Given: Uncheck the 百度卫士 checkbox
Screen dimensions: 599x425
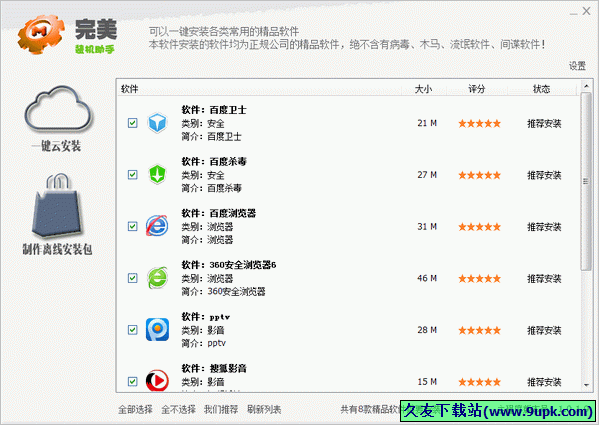Looking at the screenshot, I should [133, 123].
